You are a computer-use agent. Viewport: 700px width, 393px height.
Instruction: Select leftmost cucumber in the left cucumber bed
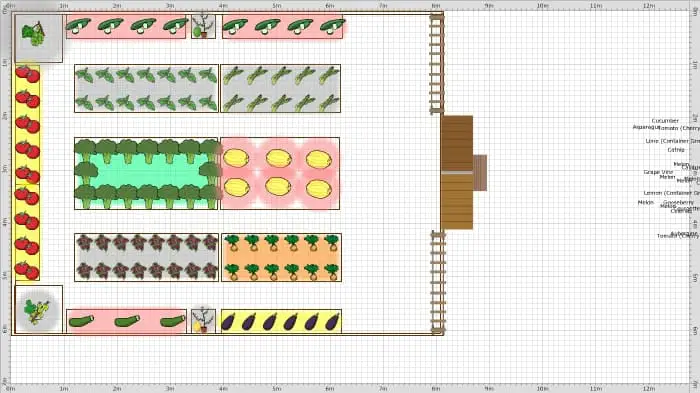pos(78,25)
